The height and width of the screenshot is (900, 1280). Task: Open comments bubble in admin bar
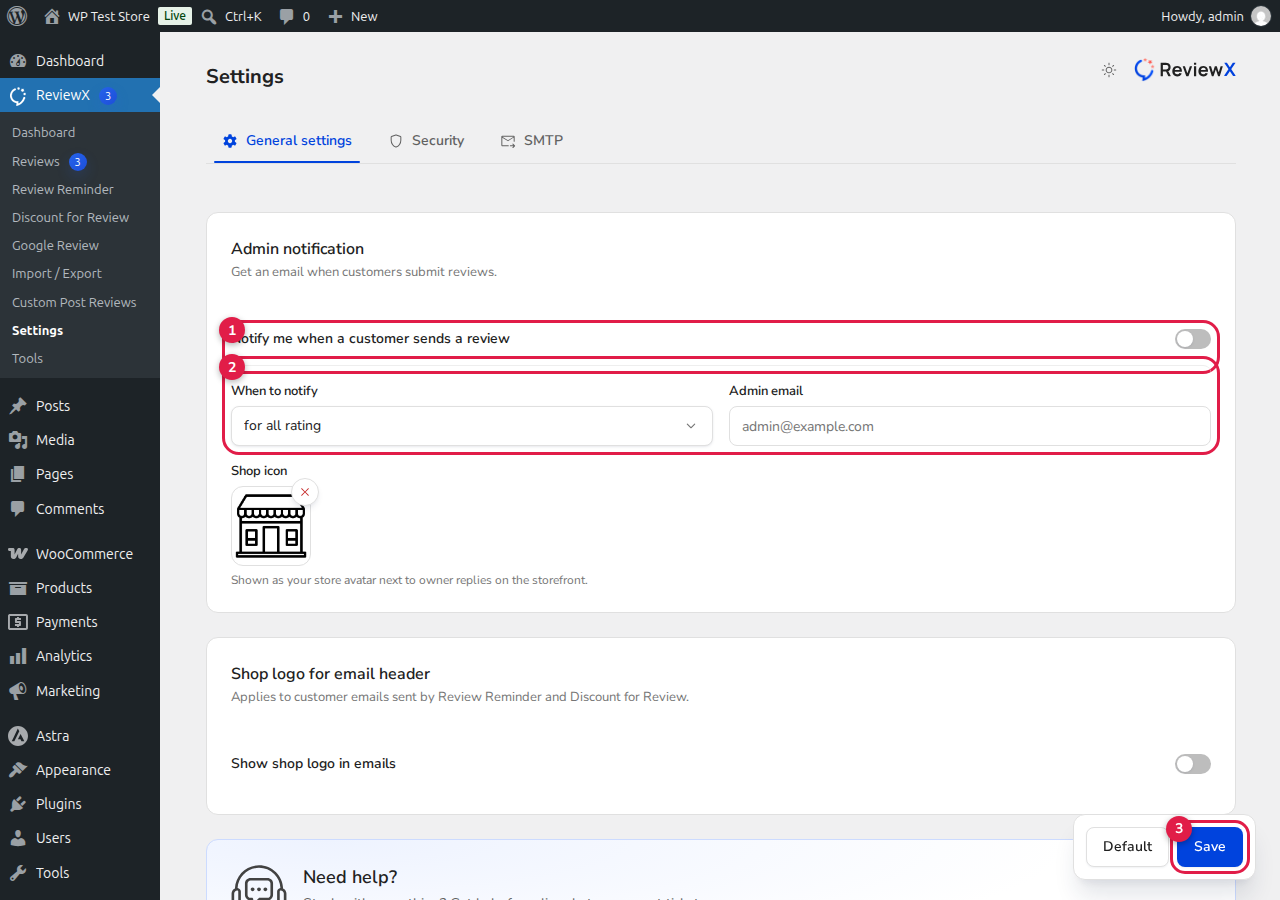pos(294,16)
